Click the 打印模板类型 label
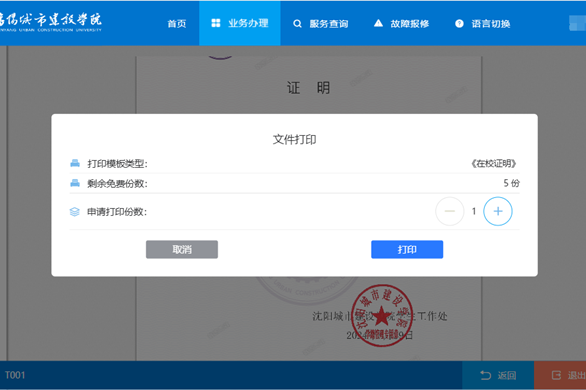The height and width of the screenshot is (390, 586). pos(117,164)
